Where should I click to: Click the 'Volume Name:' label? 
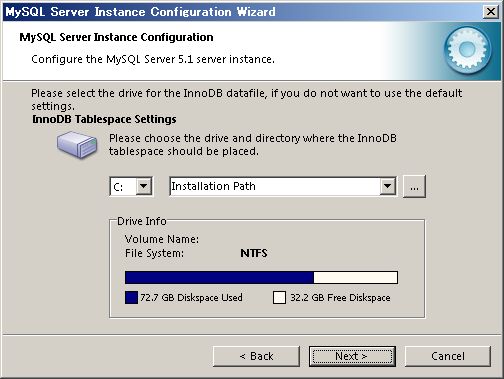tap(162, 239)
